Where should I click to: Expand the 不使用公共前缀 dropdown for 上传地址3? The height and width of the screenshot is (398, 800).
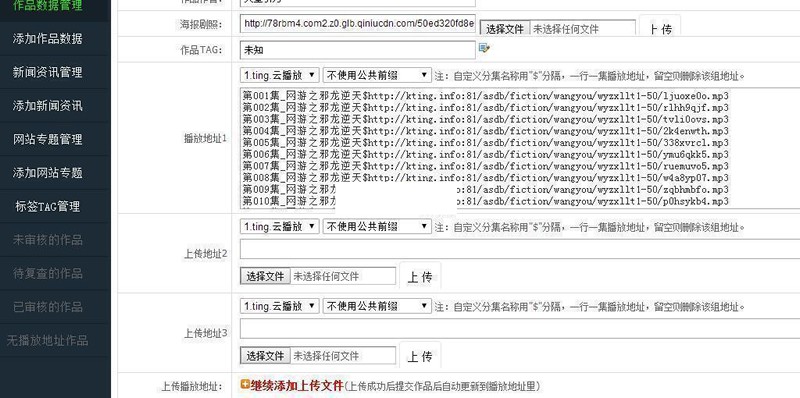[x=377, y=306]
